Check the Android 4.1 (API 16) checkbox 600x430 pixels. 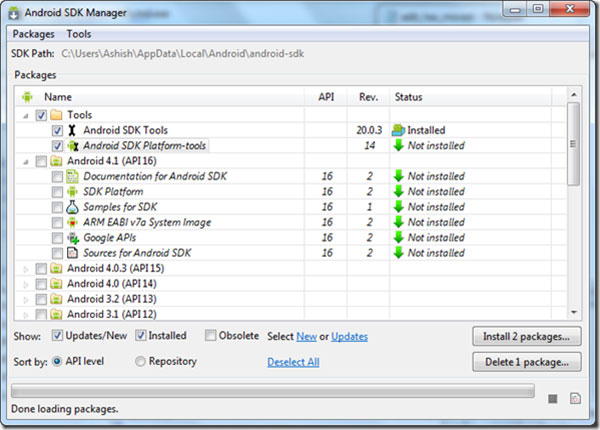click(41, 161)
